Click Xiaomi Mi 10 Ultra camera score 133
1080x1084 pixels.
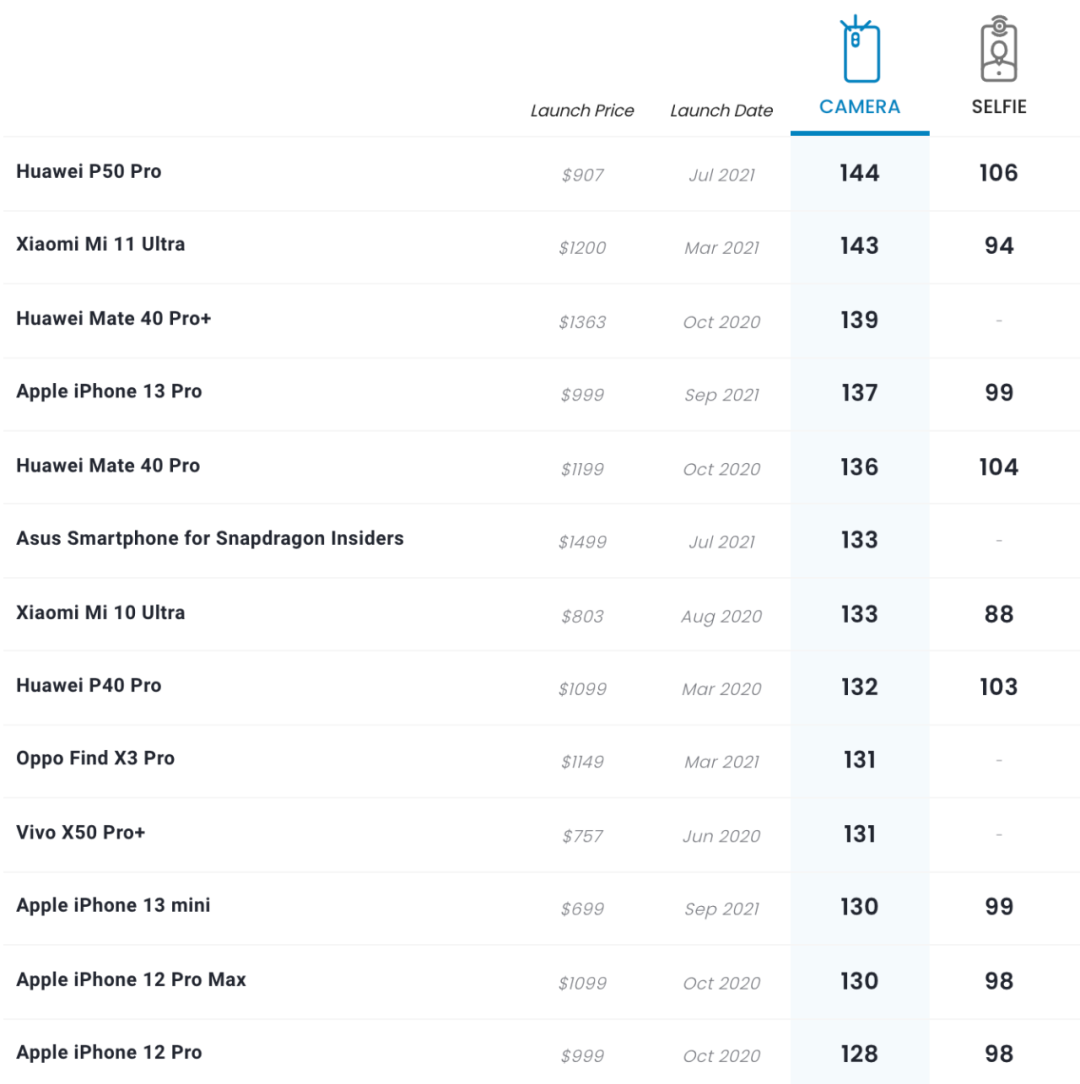tap(859, 614)
